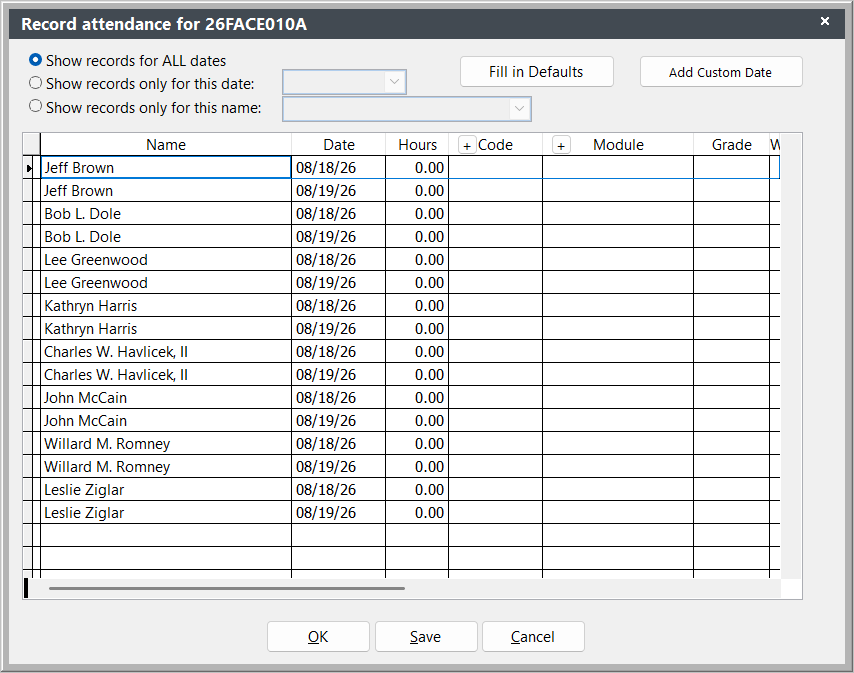Select Leslie Ziglar name cell for 08/19/26
The width and height of the screenshot is (854, 673).
coord(166,512)
